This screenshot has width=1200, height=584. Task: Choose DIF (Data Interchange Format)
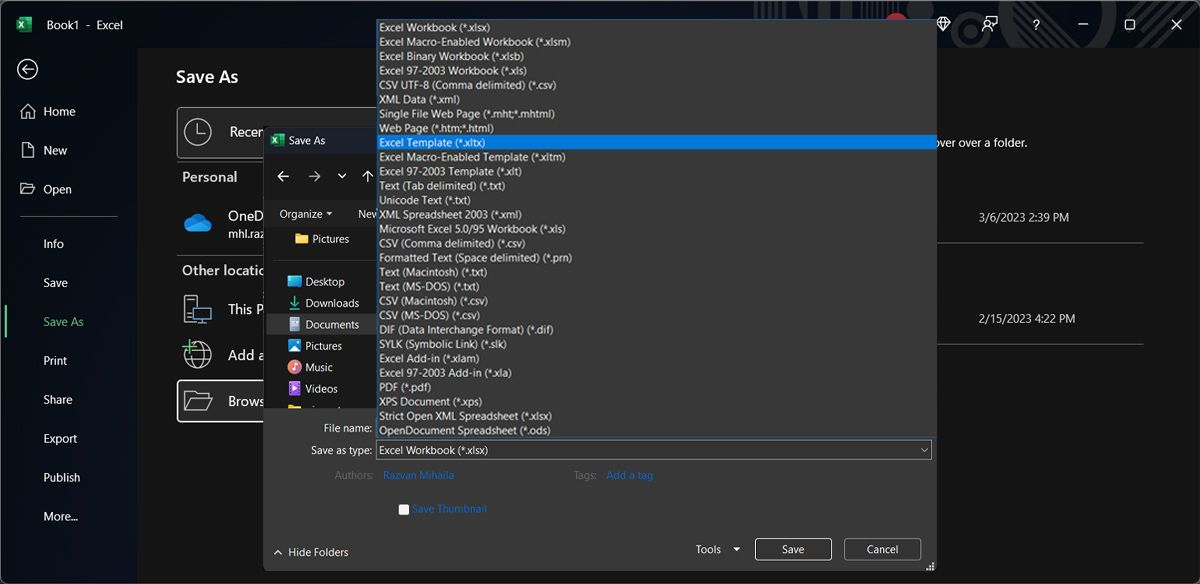(x=655, y=329)
